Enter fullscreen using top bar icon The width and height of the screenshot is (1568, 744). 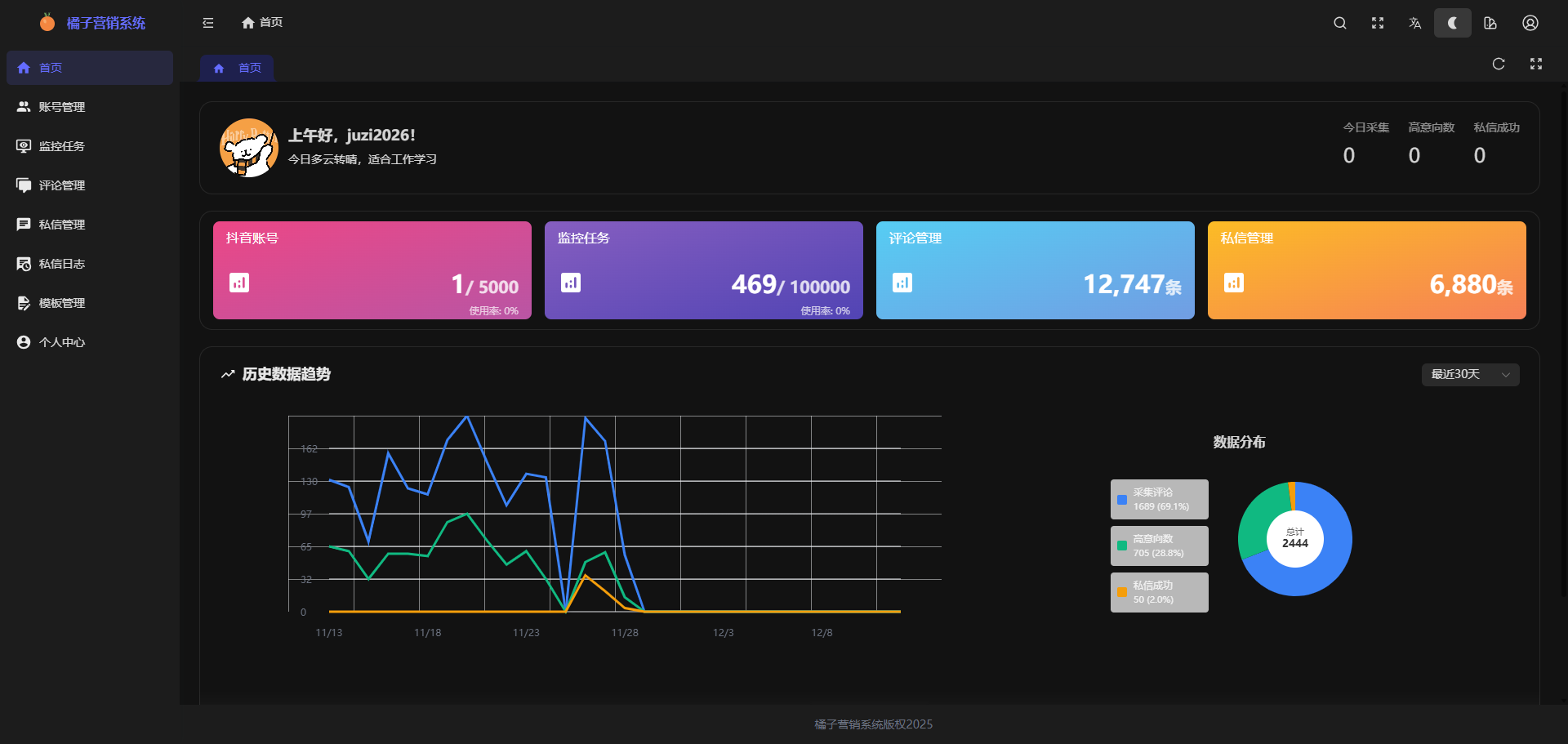click(x=1377, y=23)
